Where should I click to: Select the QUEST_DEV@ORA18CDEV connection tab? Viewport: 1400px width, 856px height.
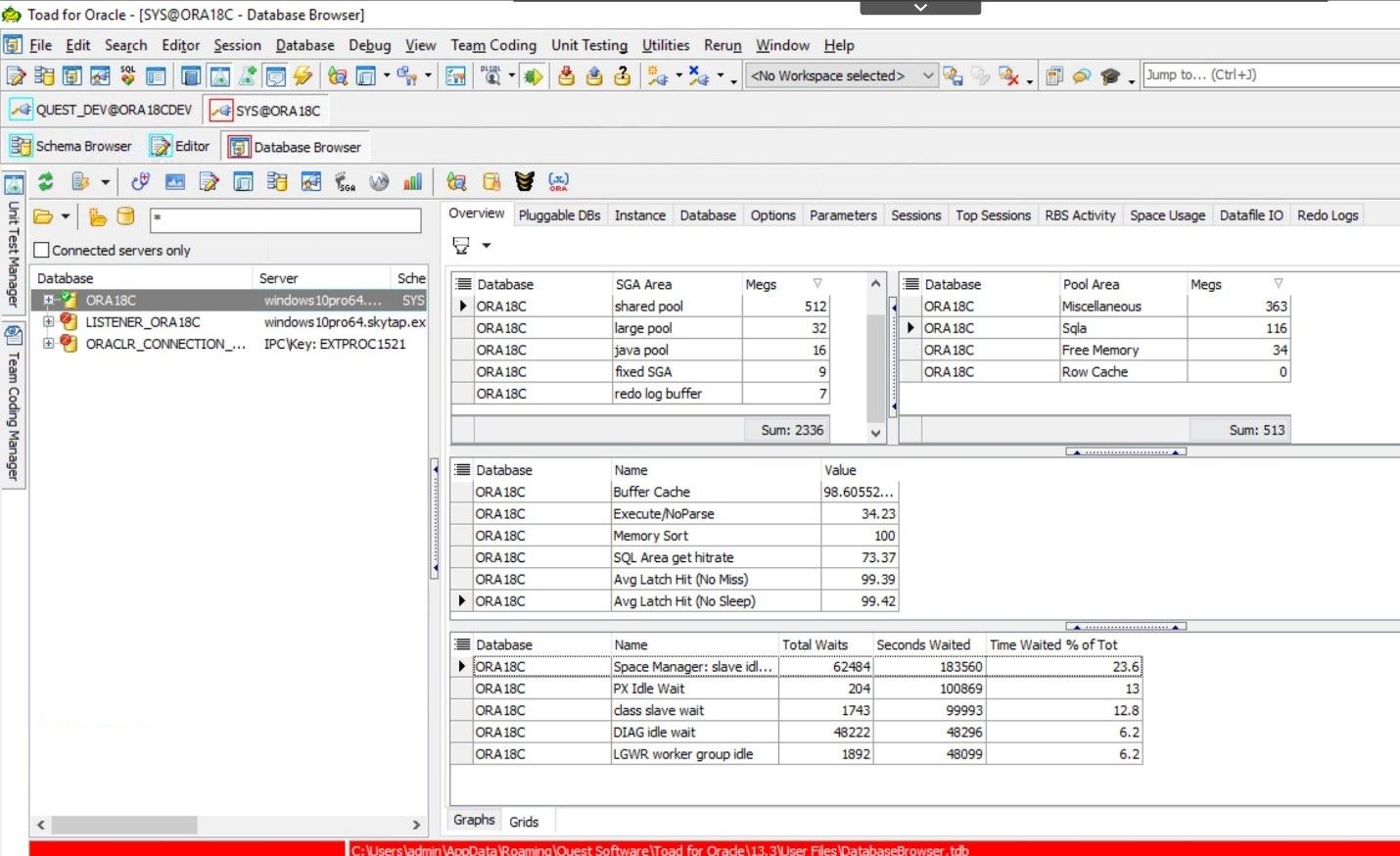point(101,110)
